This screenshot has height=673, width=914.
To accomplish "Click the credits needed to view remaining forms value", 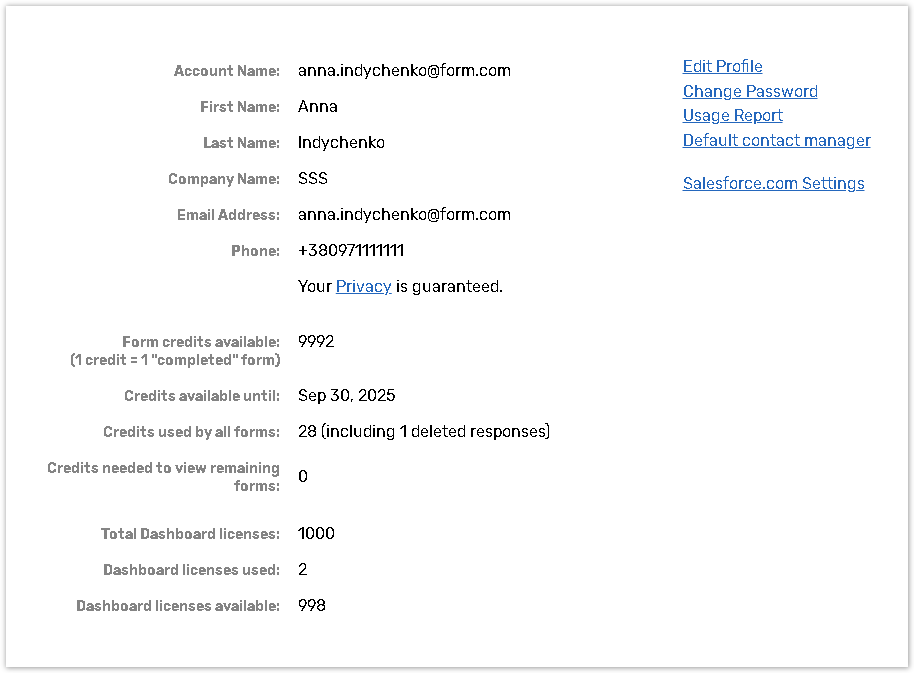I will (303, 477).
